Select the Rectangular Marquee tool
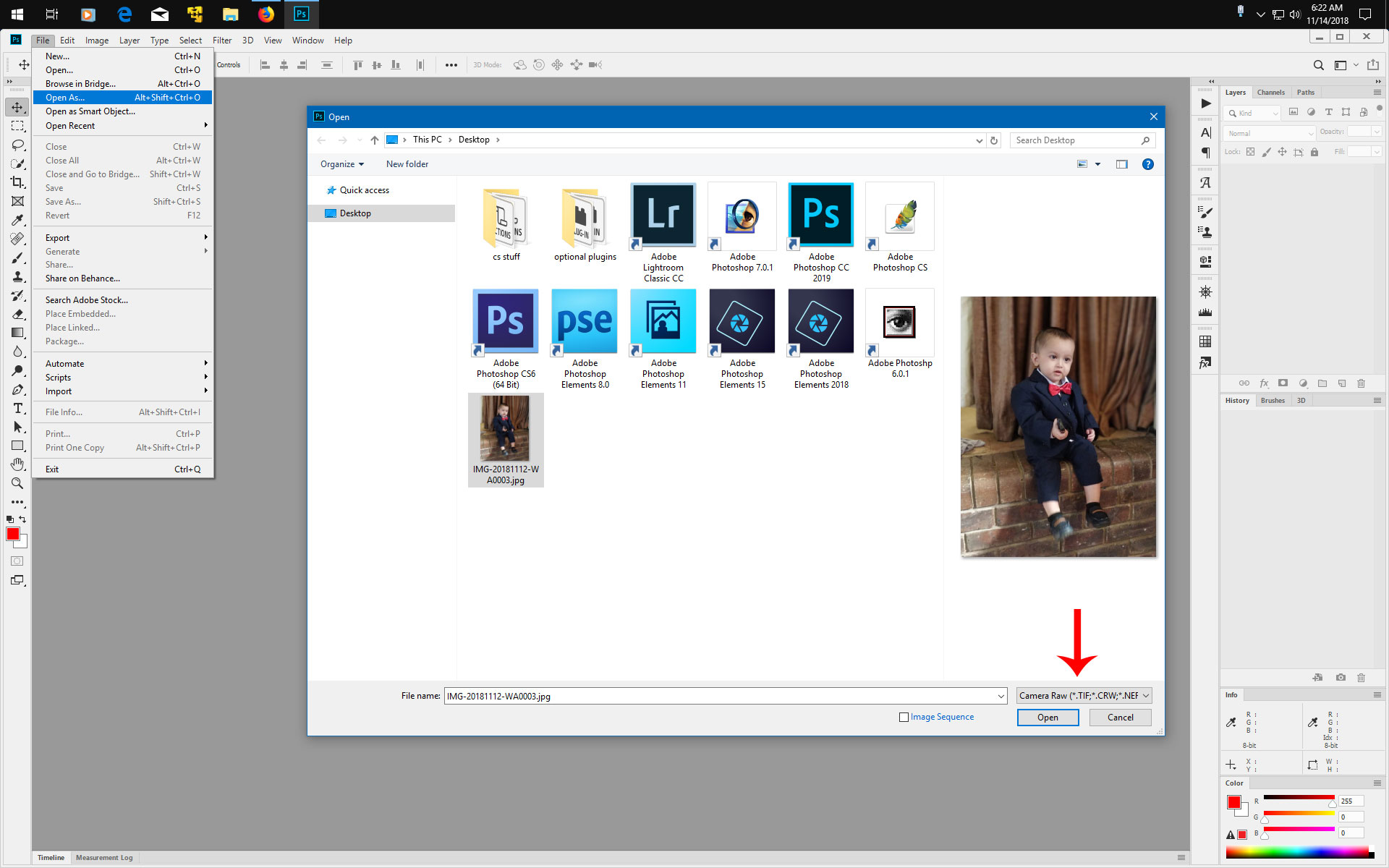Screen dimensions: 1389x868 [x=17, y=126]
